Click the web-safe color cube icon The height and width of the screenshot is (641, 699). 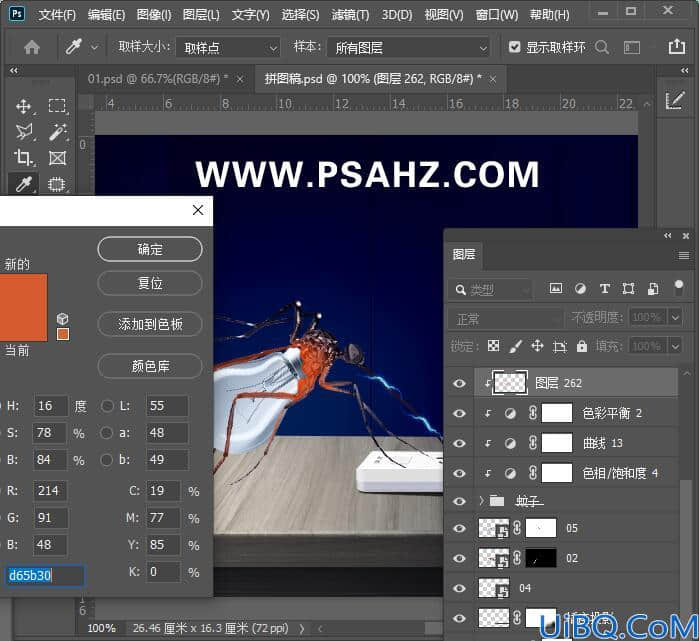click(62, 319)
